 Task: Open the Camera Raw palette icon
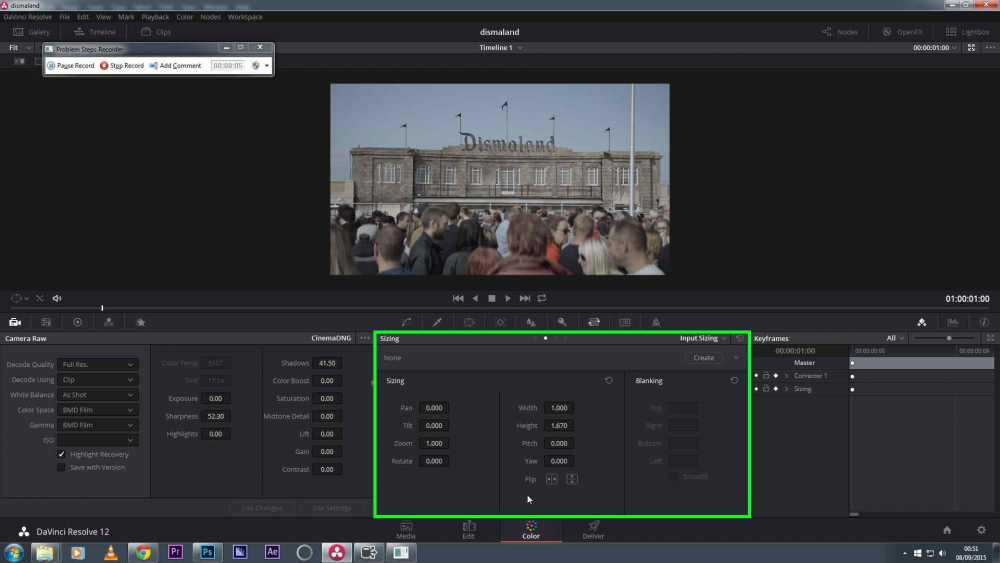15,322
